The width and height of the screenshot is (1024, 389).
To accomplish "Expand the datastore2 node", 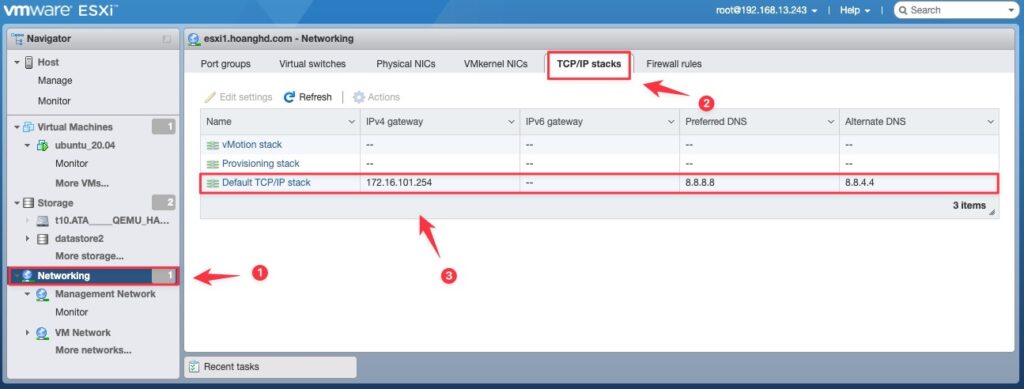I will (x=27, y=239).
